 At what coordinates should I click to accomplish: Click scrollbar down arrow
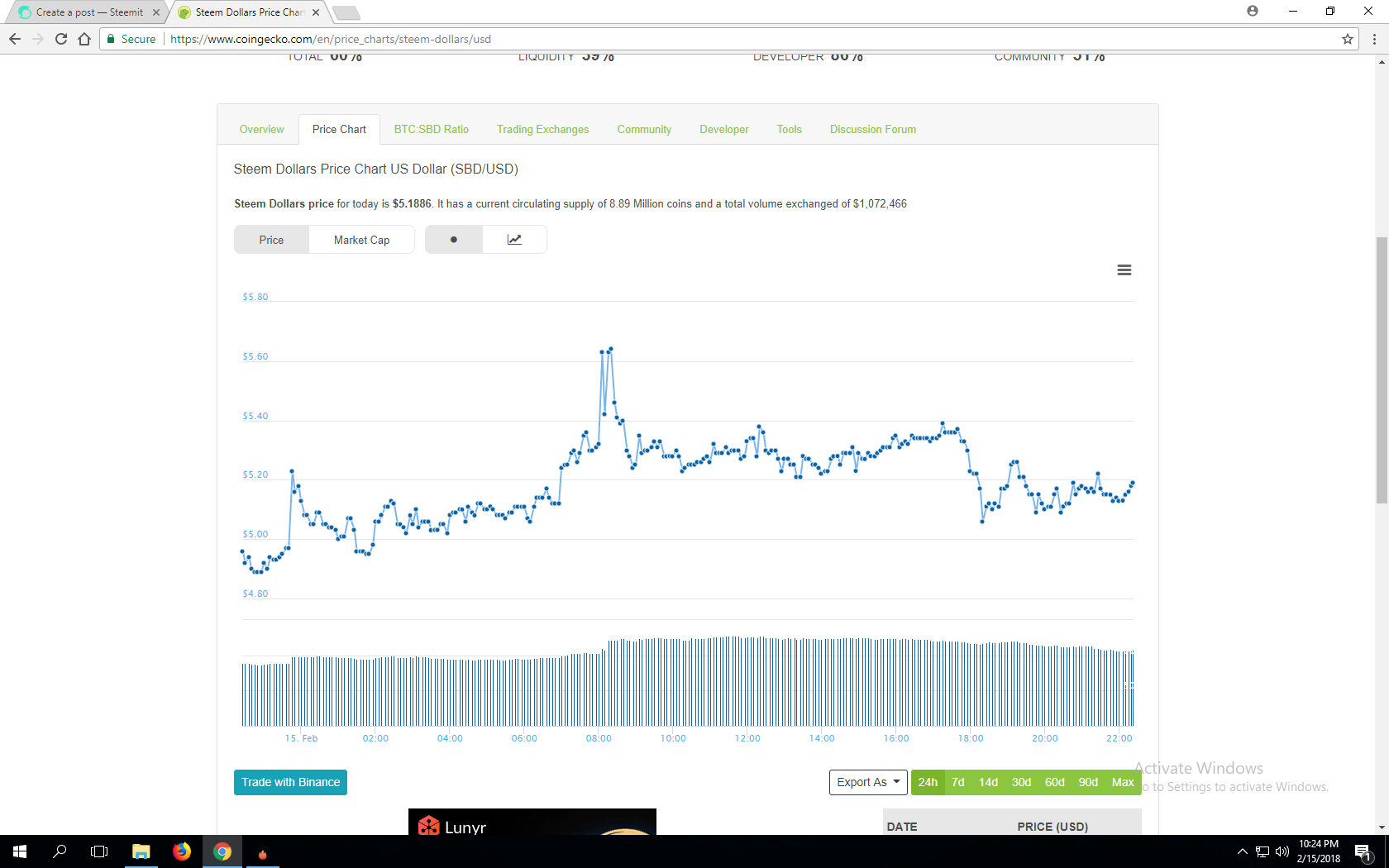tap(1382, 827)
